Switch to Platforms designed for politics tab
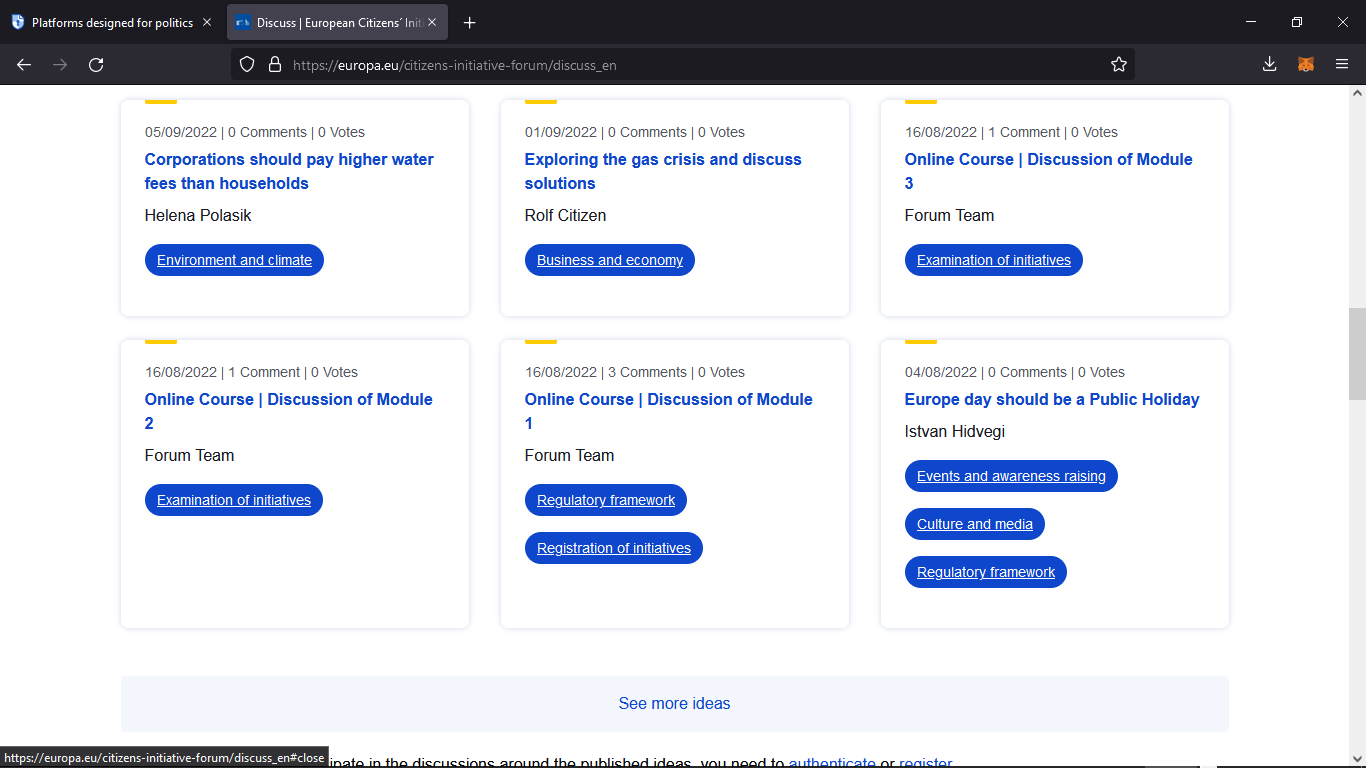Image resolution: width=1366 pixels, height=768 pixels. click(112, 22)
